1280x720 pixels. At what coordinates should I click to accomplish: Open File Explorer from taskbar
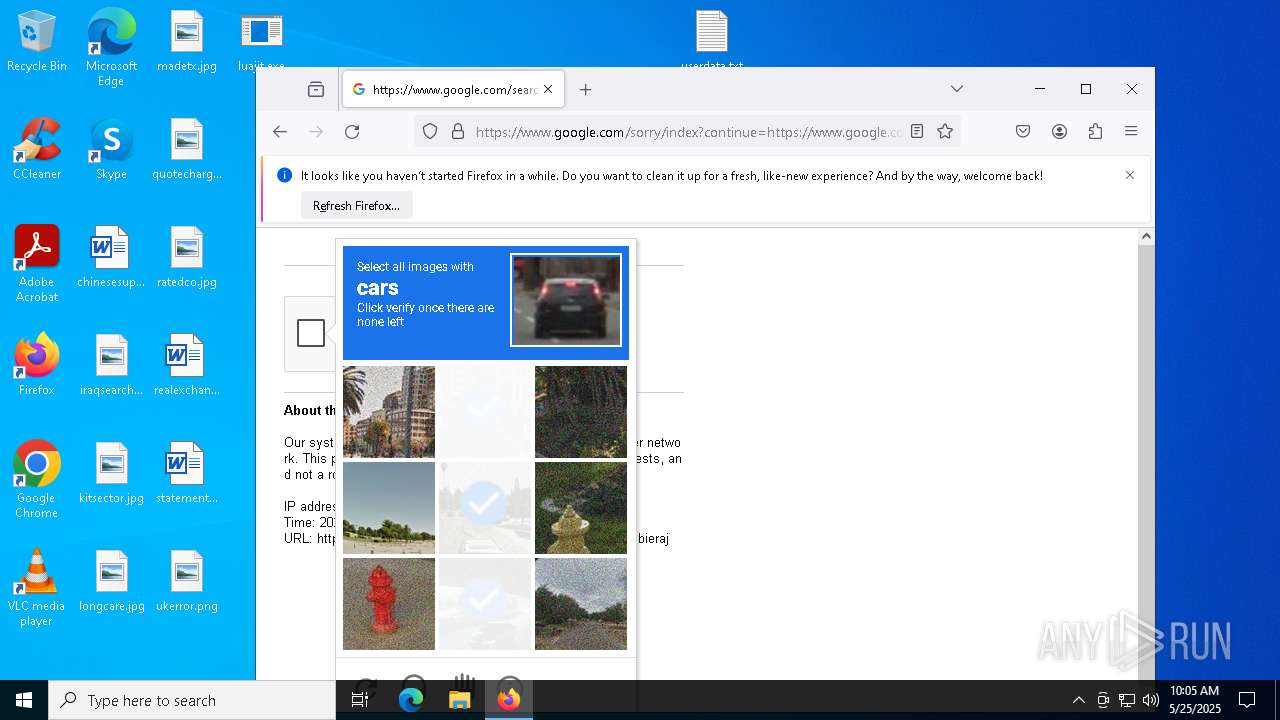pos(460,700)
